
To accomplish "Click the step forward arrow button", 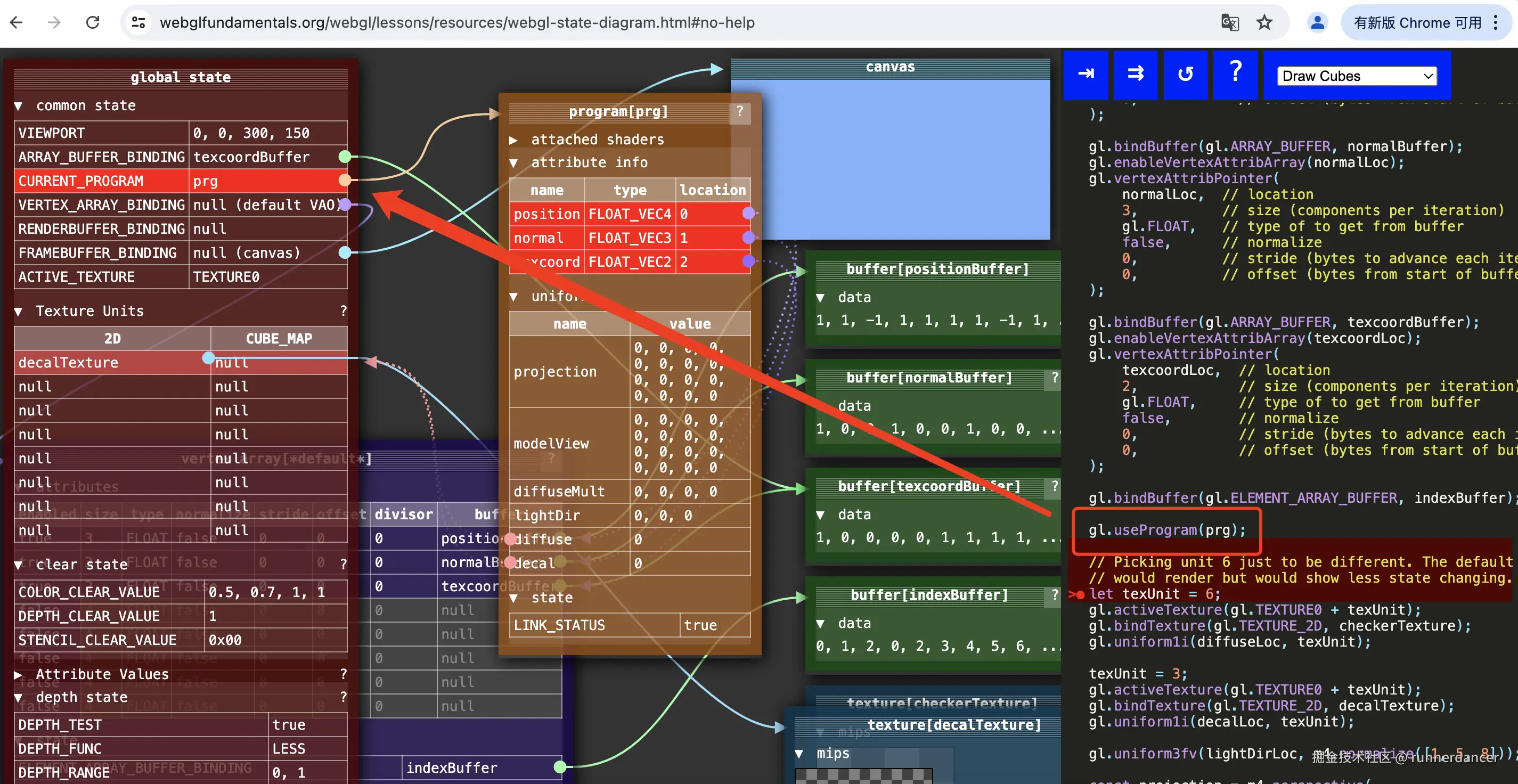I will 1086,74.
